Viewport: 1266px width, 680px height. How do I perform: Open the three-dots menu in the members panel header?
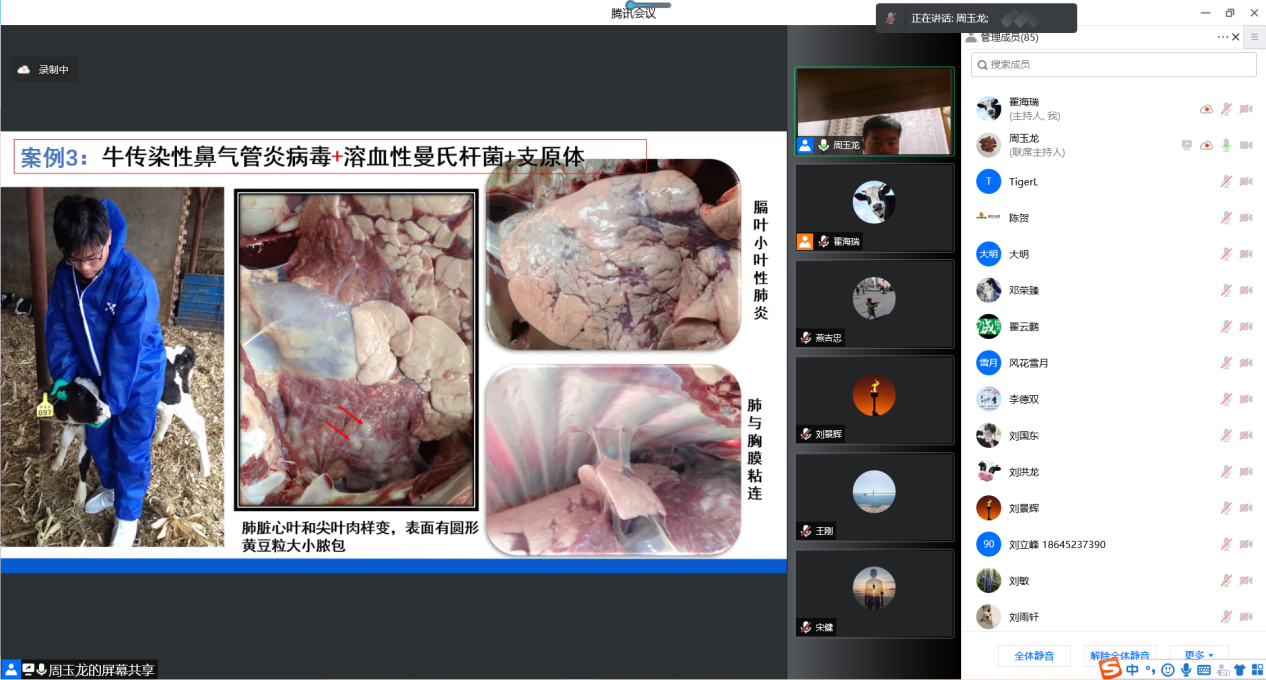[1222, 37]
